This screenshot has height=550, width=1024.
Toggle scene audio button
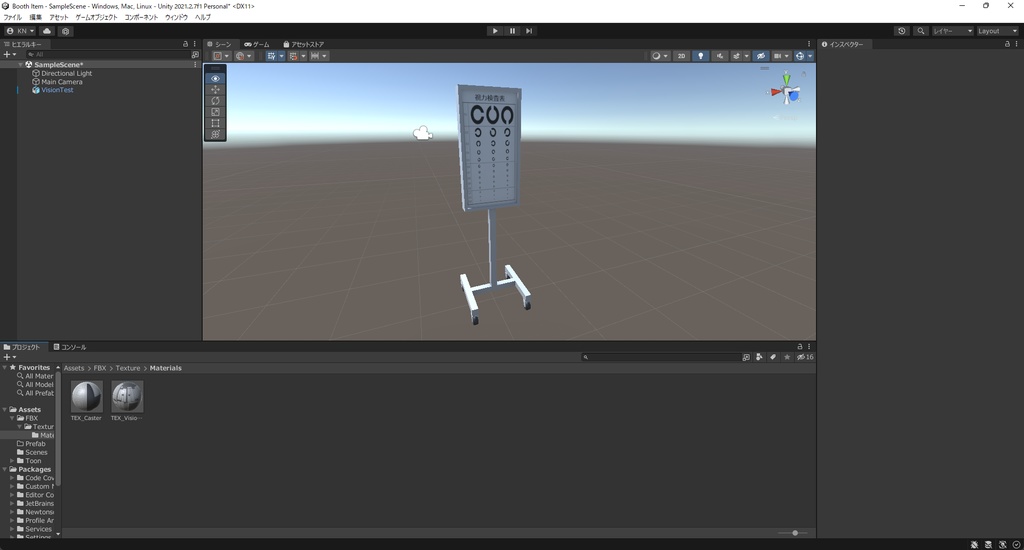coord(720,56)
